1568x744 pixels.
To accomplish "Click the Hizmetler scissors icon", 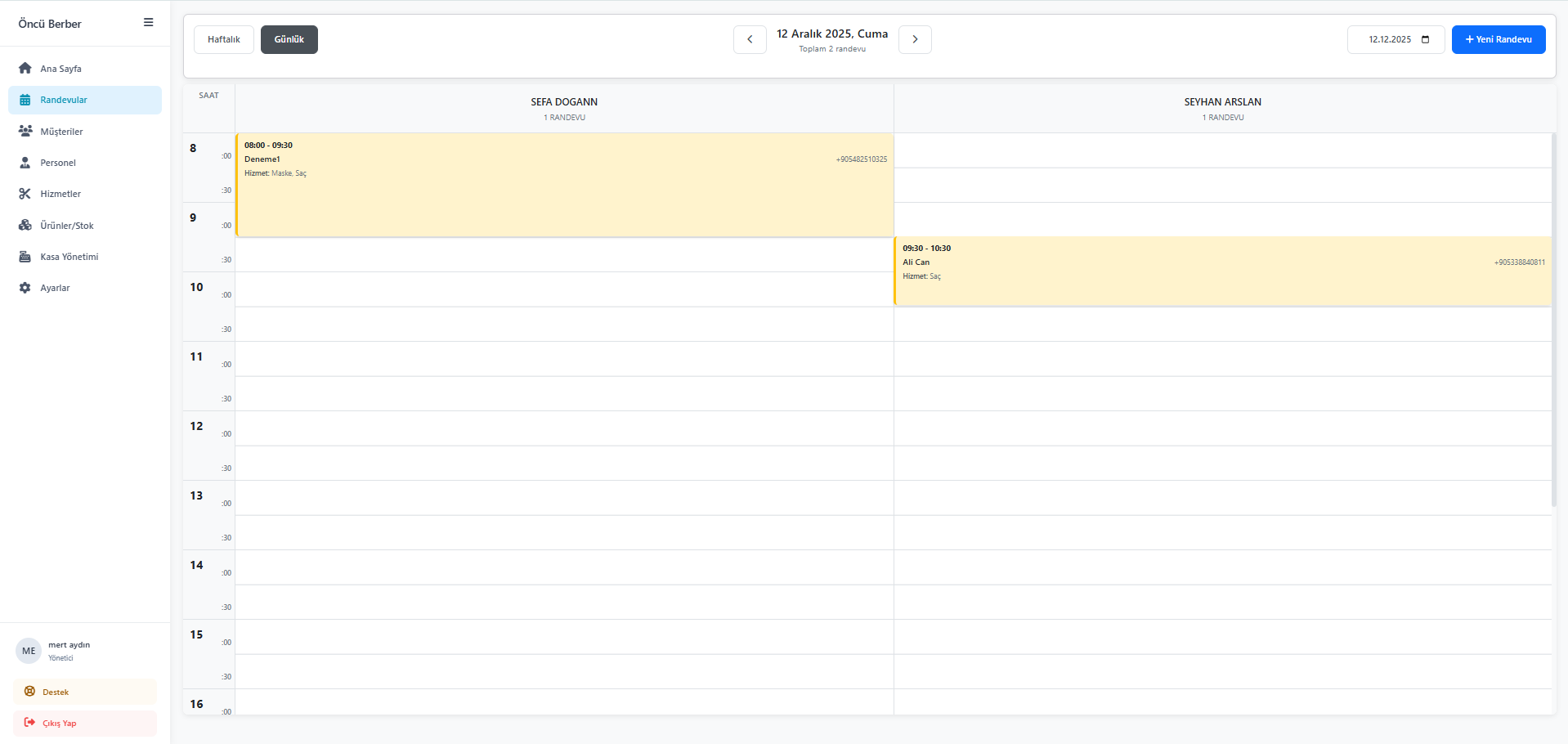I will pos(25,194).
